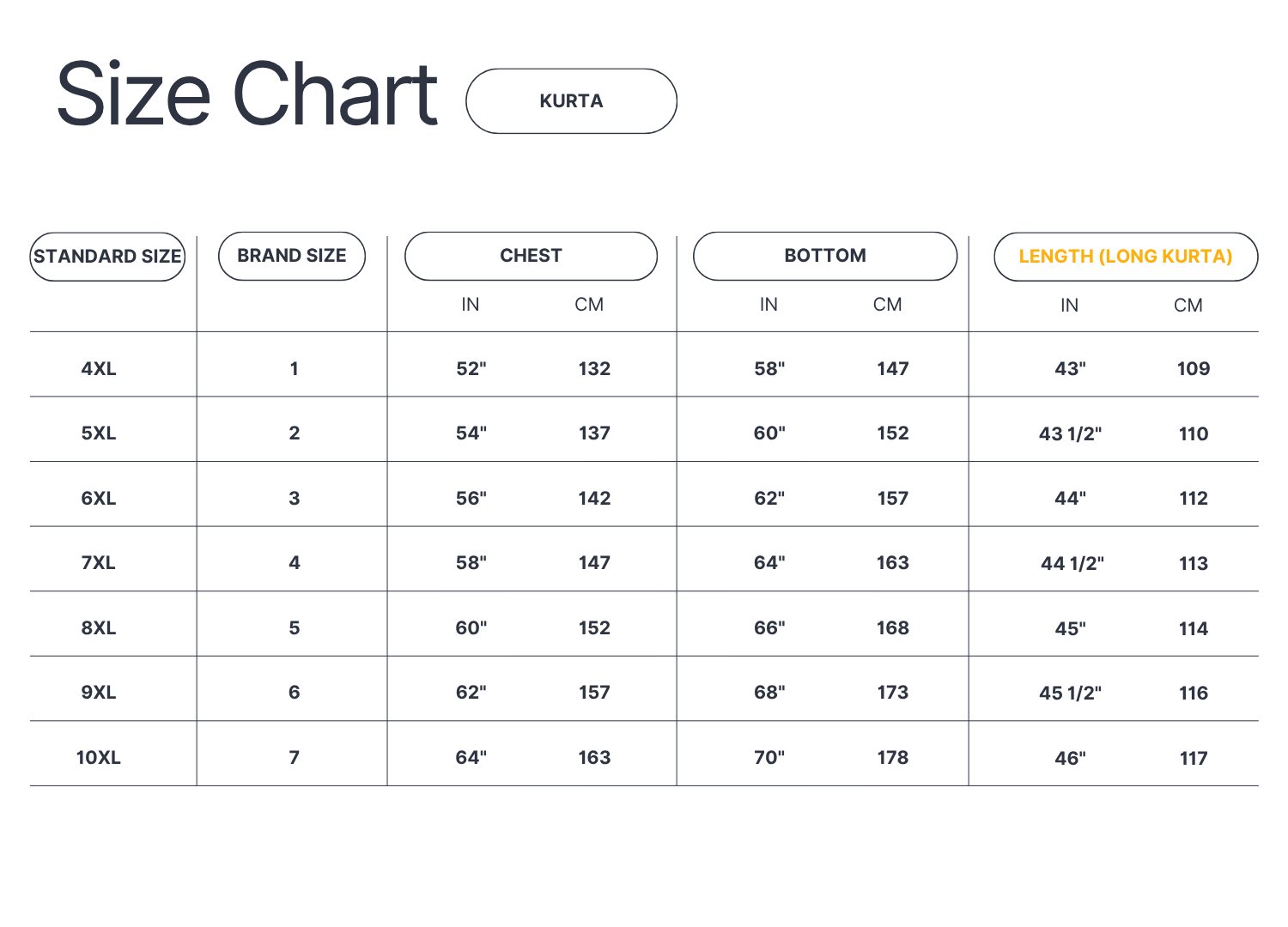Select the STANDARD SIZE column header
Viewport: 1288px width, 927px height.
[x=107, y=257]
